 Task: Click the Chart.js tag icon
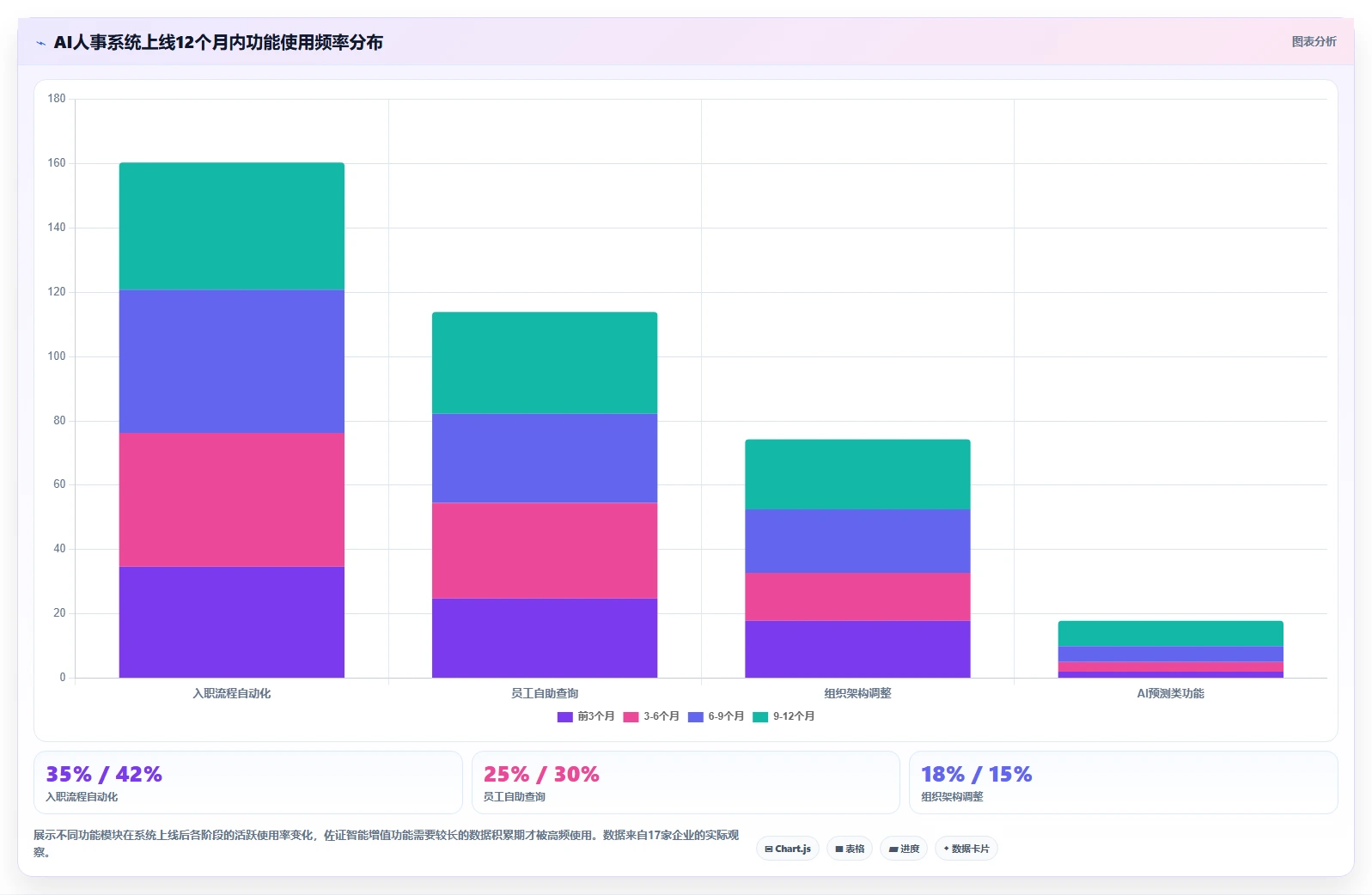(x=768, y=849)
